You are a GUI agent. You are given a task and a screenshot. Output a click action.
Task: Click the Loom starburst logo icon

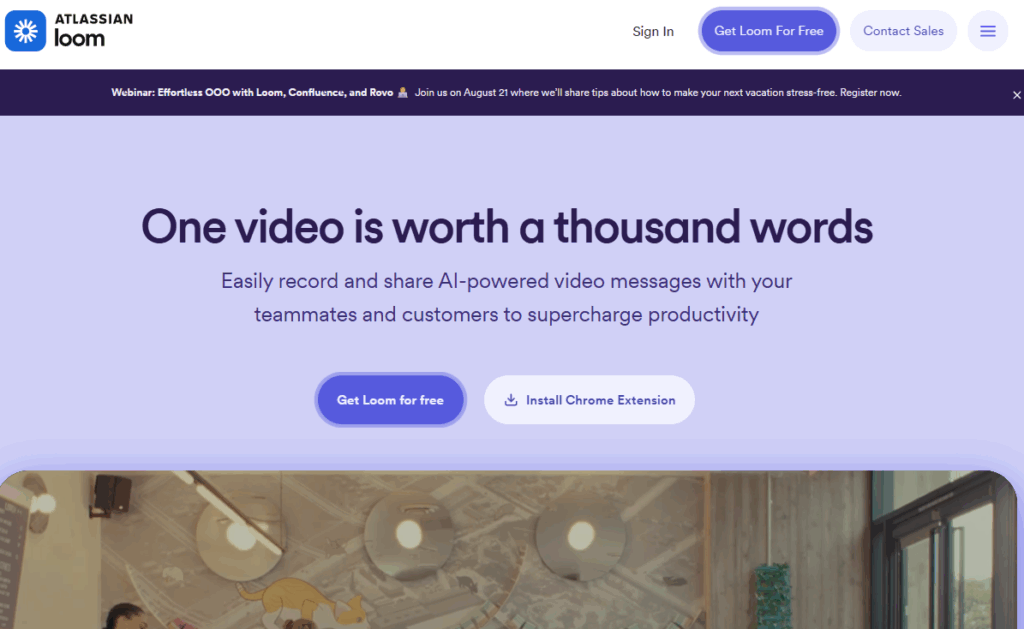pyautogui.click(x=25, y=31)
